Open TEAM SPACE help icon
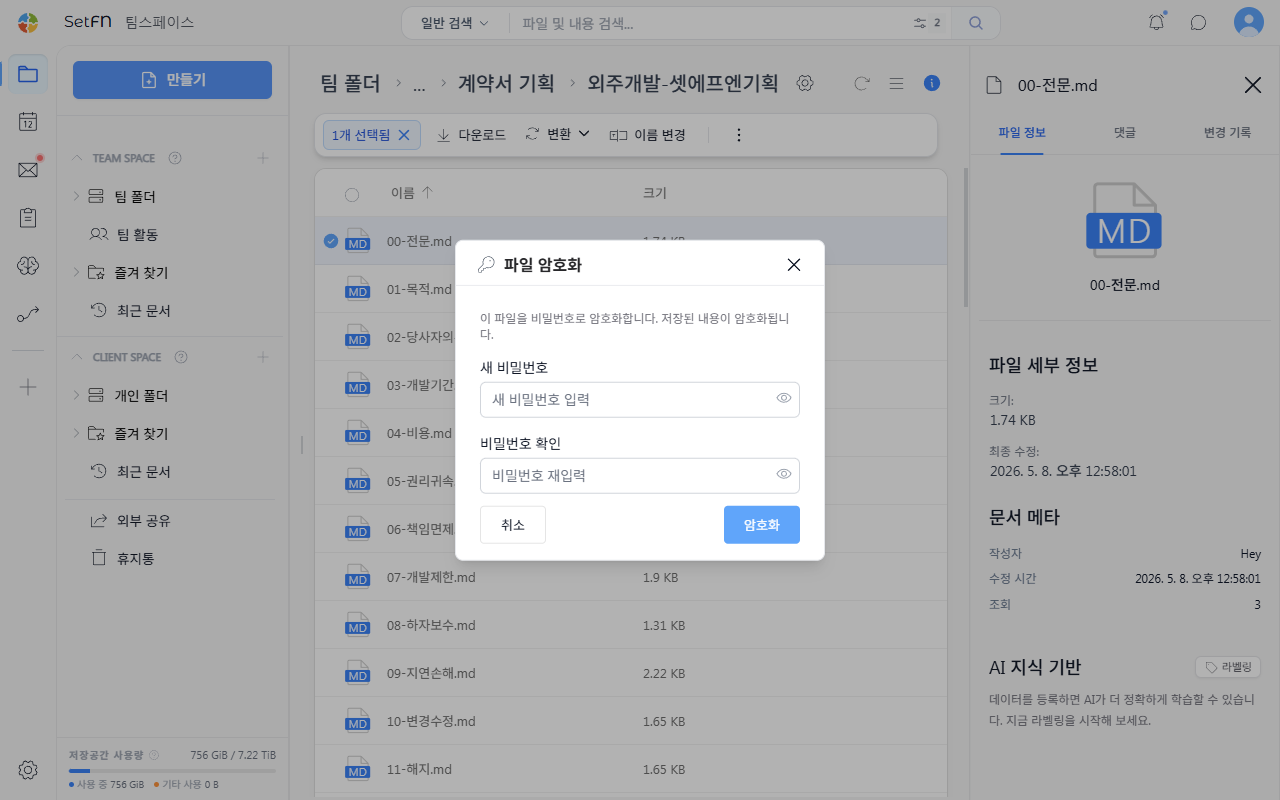The width and height of the screenshot is (1280, 800). [175, 158]
